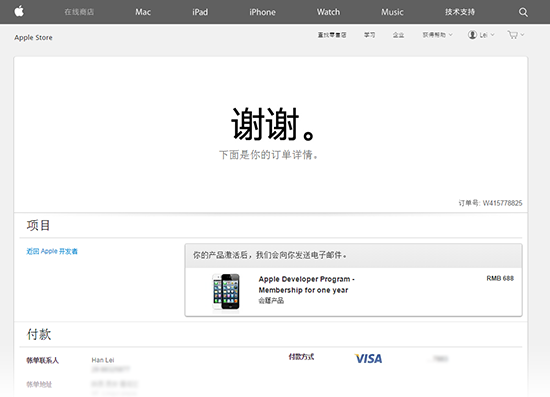
Task: Click the 付款方式 label
Action: pos(301,357)
